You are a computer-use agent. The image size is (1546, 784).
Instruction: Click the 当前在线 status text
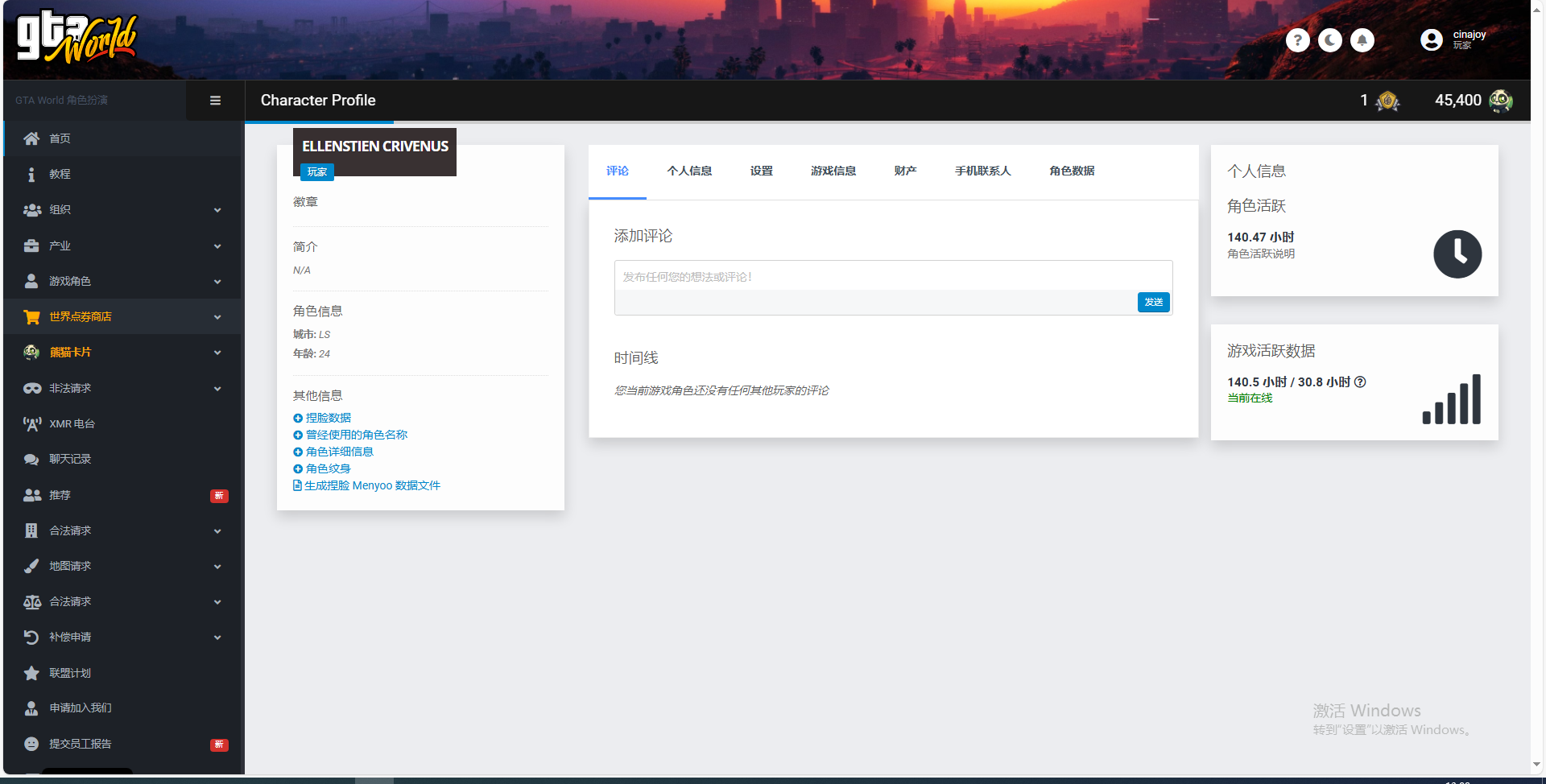[1250, 398]
